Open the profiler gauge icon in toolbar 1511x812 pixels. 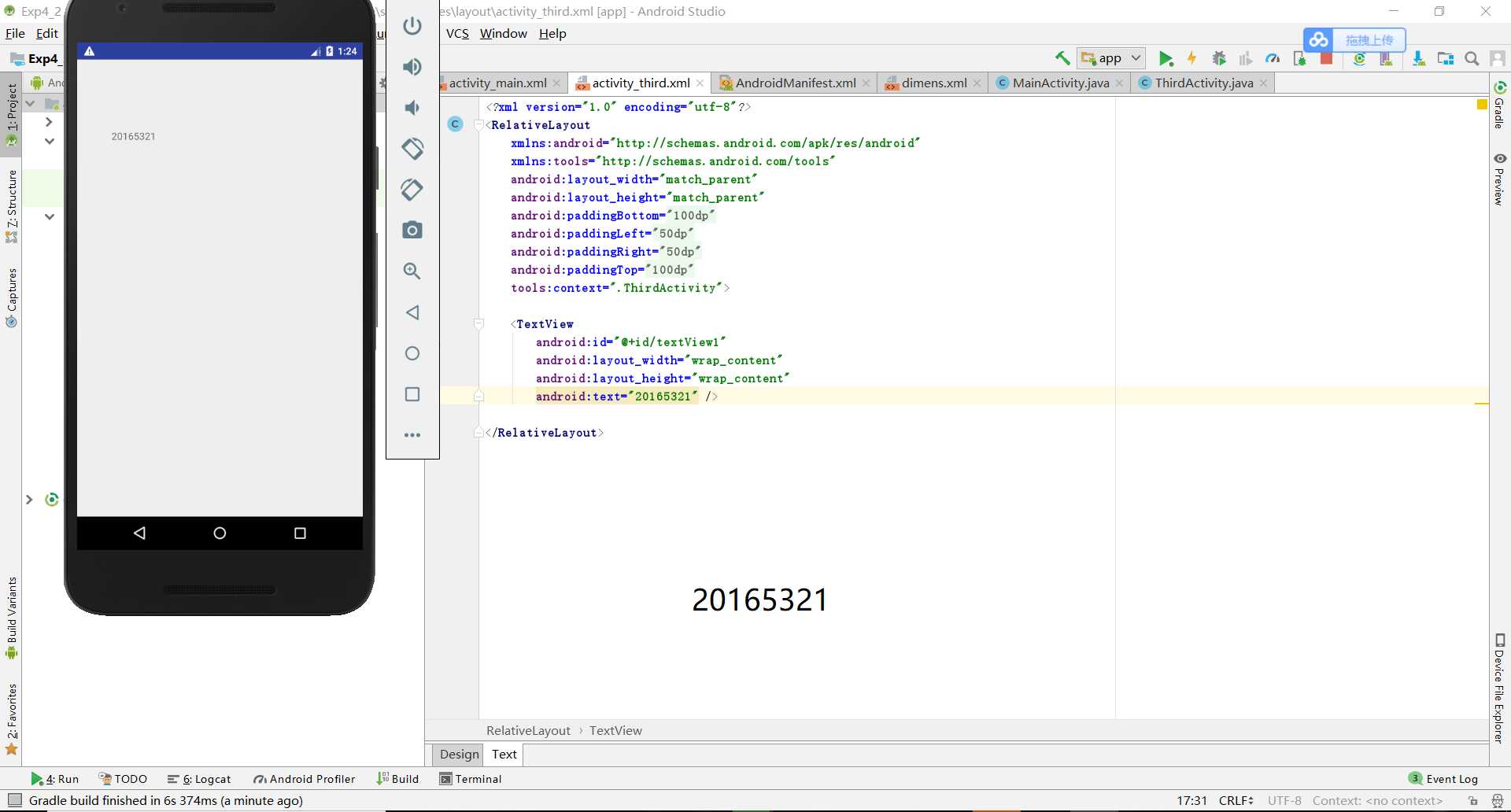(1273, 58)
